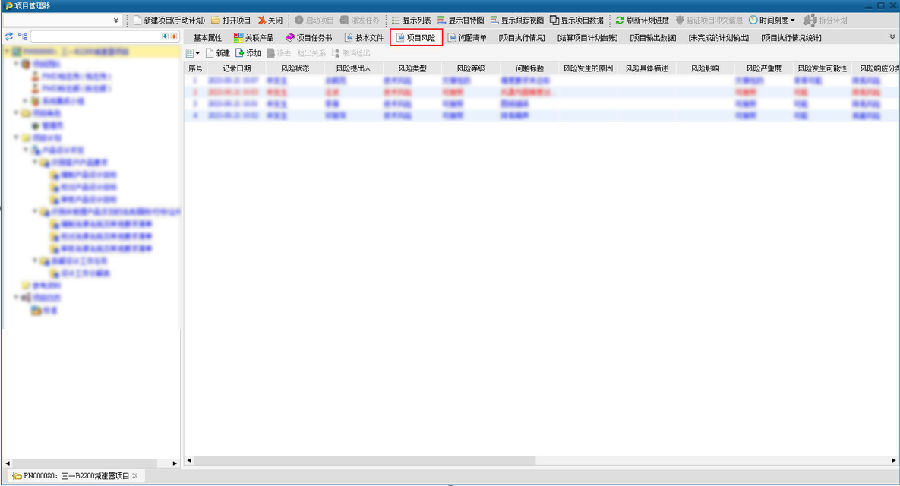Click the new-project page icon in the top toolbar

coord(137,20)
